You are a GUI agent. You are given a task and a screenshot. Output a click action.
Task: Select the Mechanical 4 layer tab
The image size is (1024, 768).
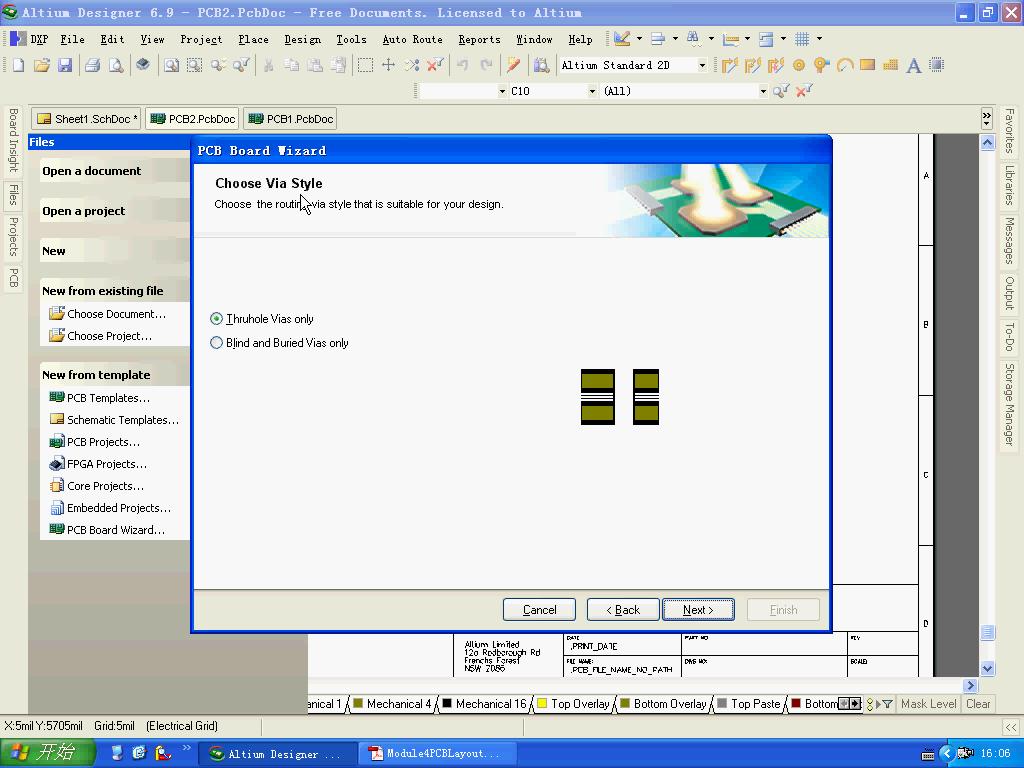[x=392, y=703]
